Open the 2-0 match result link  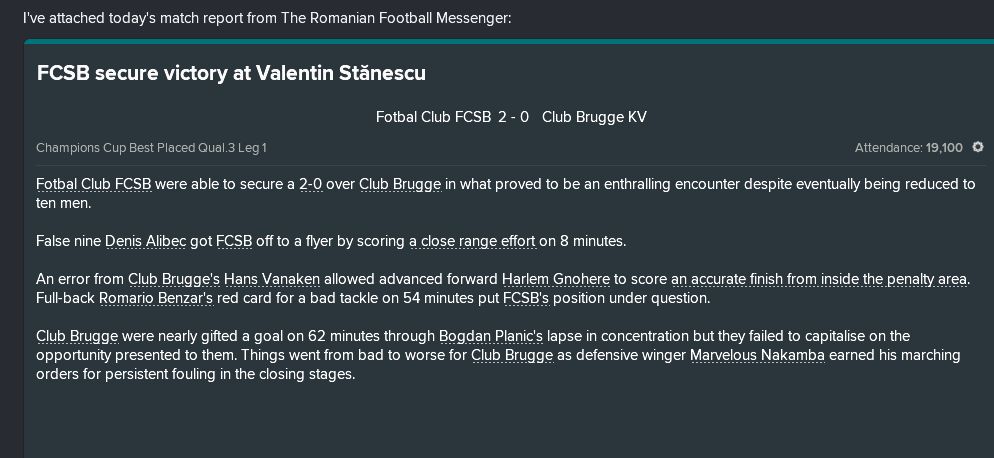[x=311, y=185]
